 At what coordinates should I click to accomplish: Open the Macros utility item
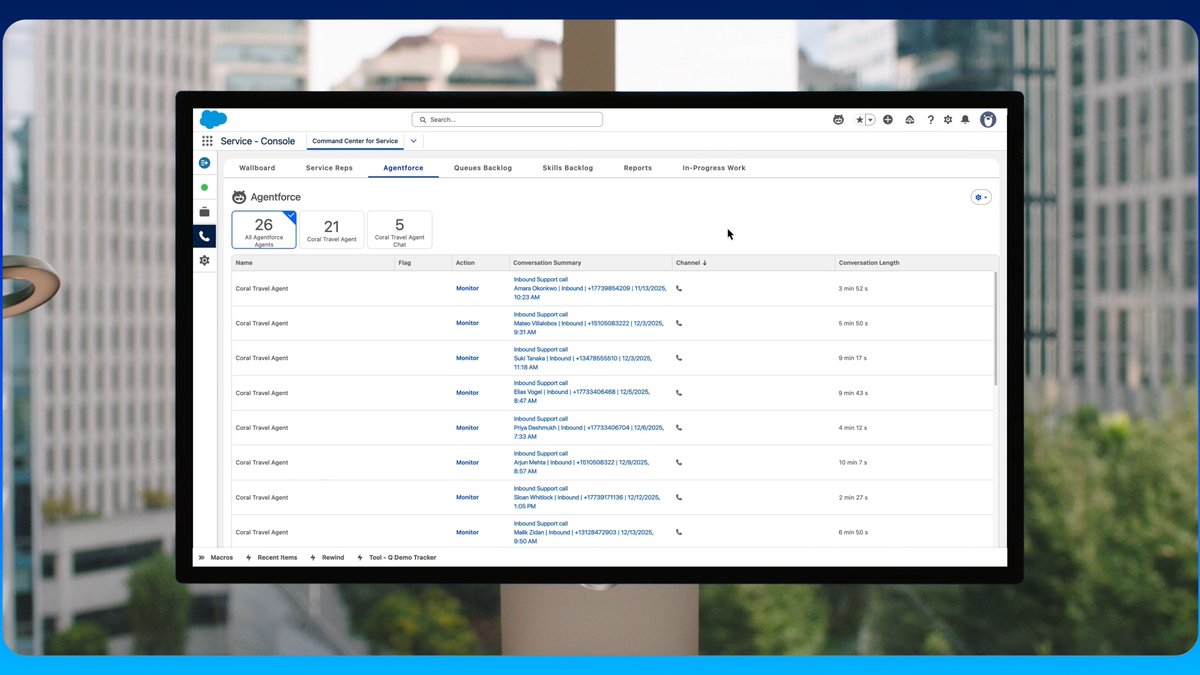(x=221, y=557)
